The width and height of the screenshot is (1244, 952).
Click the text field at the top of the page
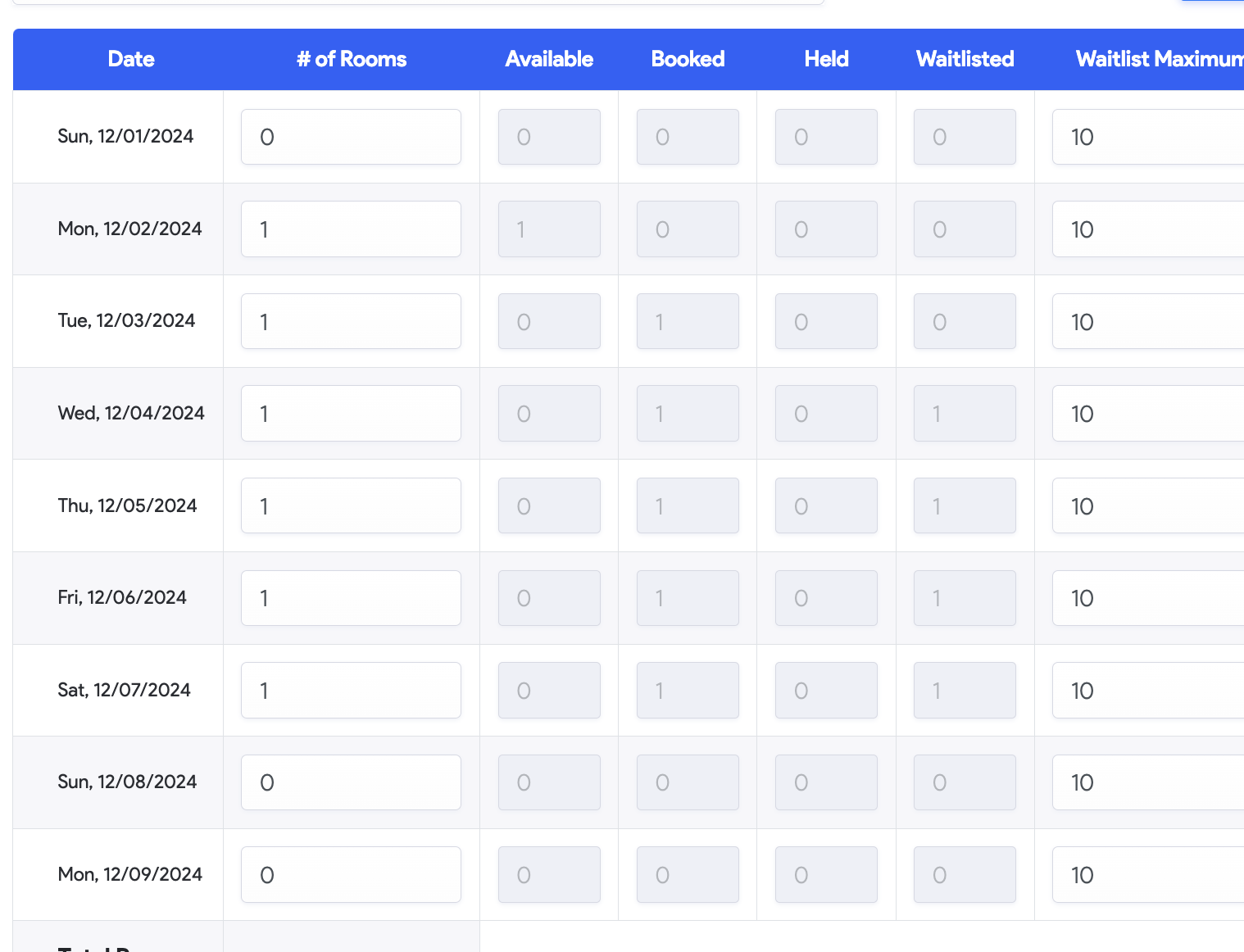click(410, 2)
